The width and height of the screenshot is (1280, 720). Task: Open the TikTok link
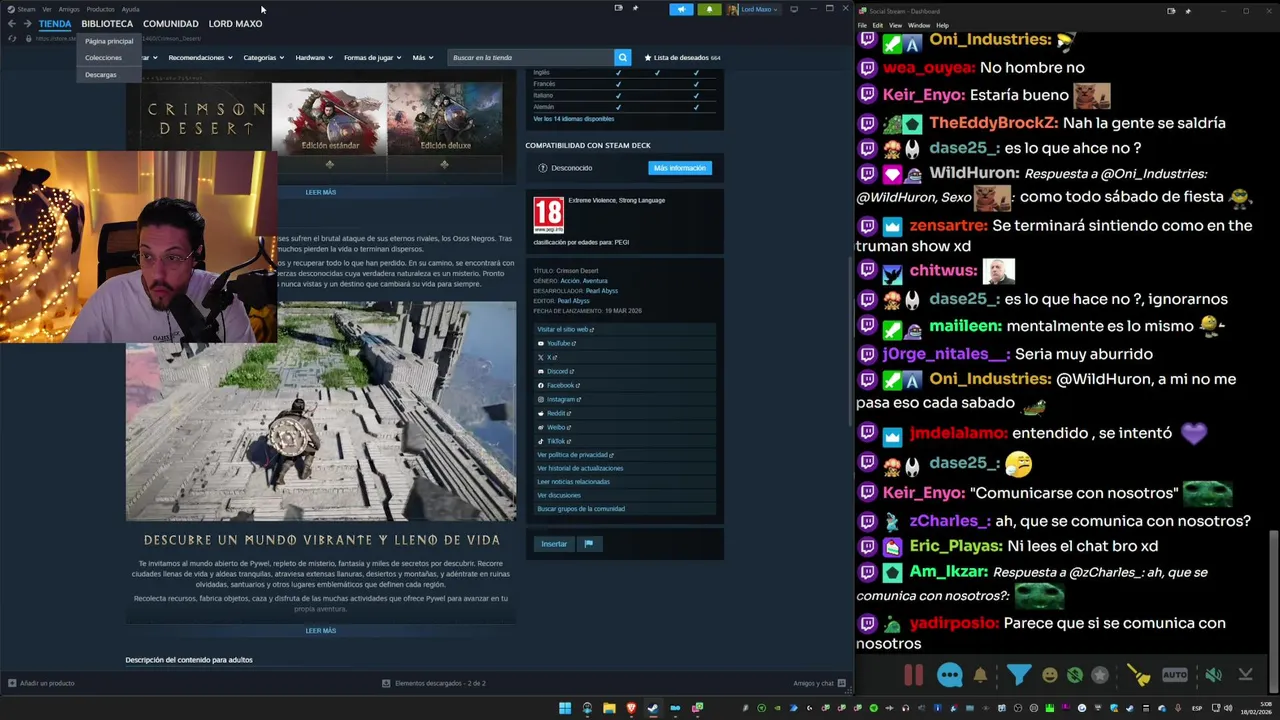626,441
